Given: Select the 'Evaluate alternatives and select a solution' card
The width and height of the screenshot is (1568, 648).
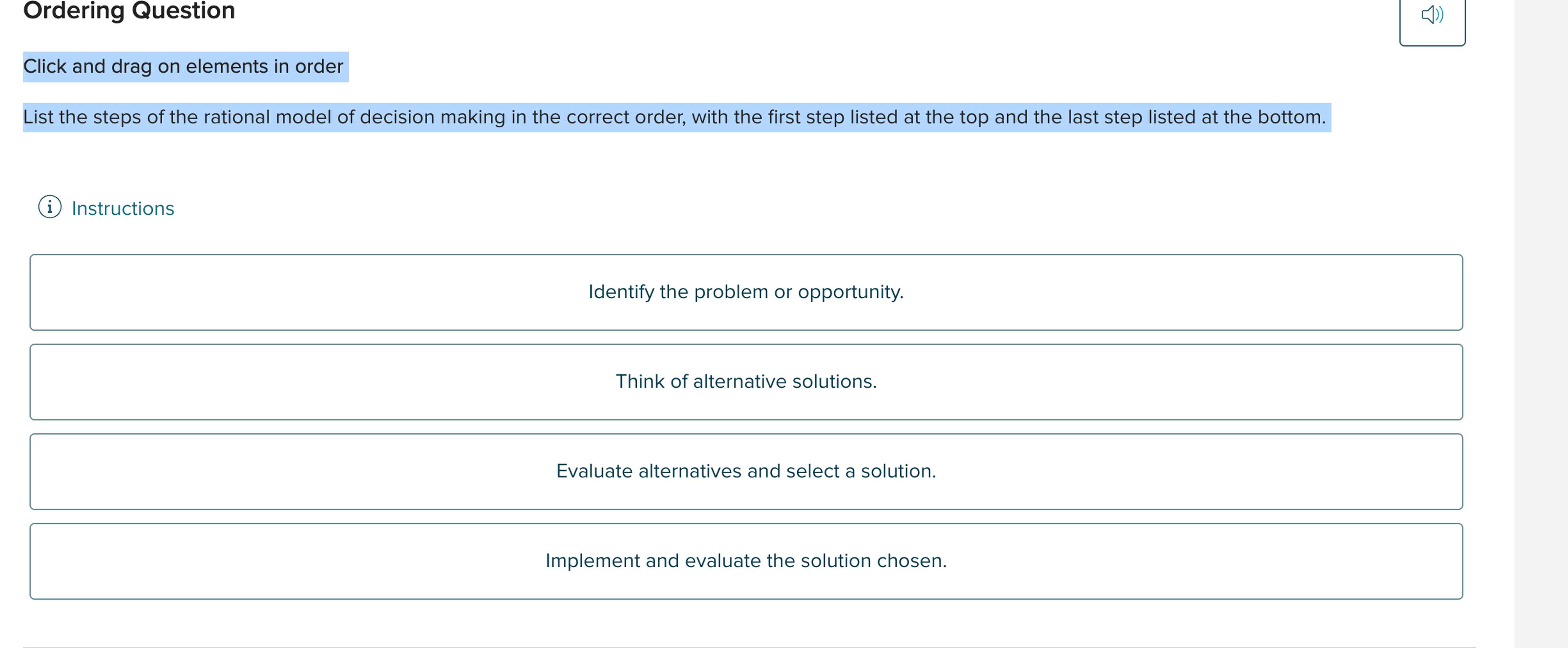Looking at the screenshot, I should pos(746,471).
